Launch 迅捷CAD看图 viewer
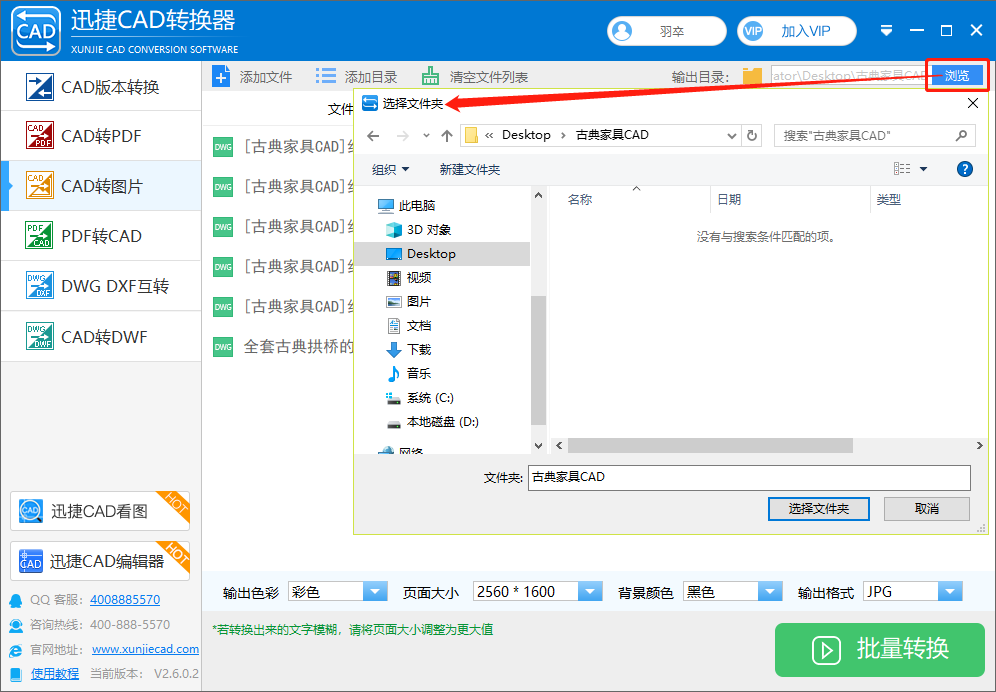The image size is (996, 692). (x=100, y=511)
